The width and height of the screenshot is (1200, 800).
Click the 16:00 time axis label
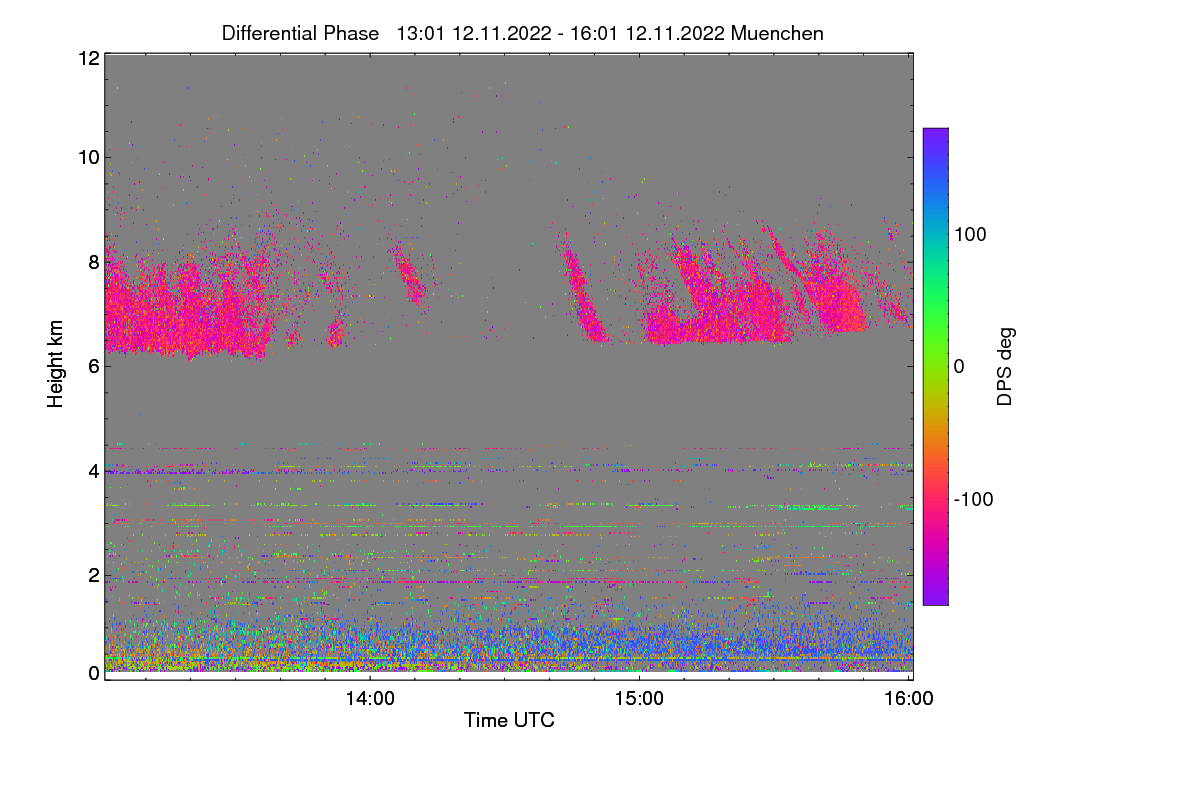[909, 699]
